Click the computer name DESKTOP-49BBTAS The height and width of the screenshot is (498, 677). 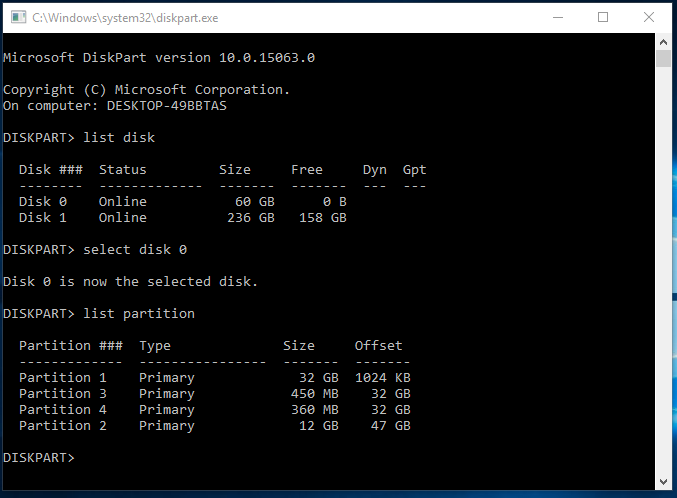167,106
